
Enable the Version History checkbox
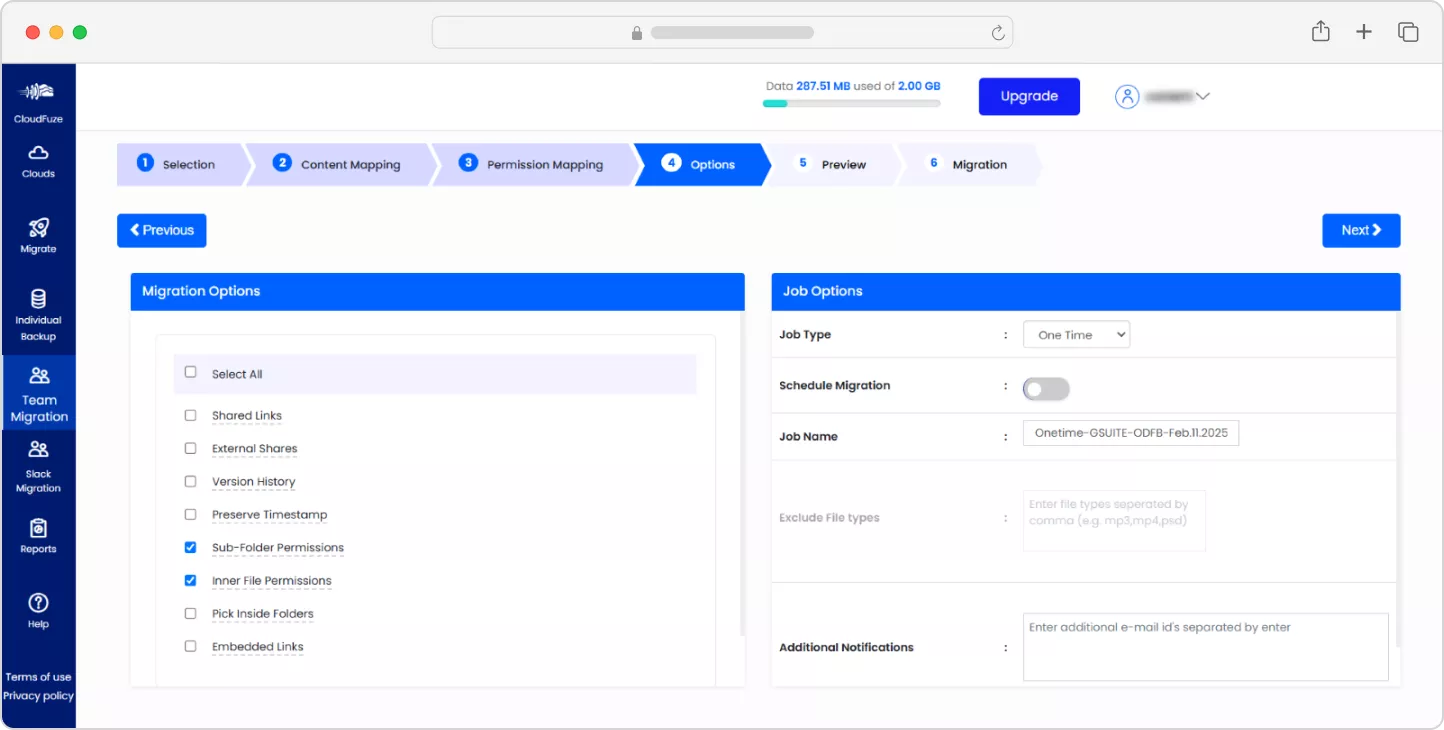pos(190,481)
